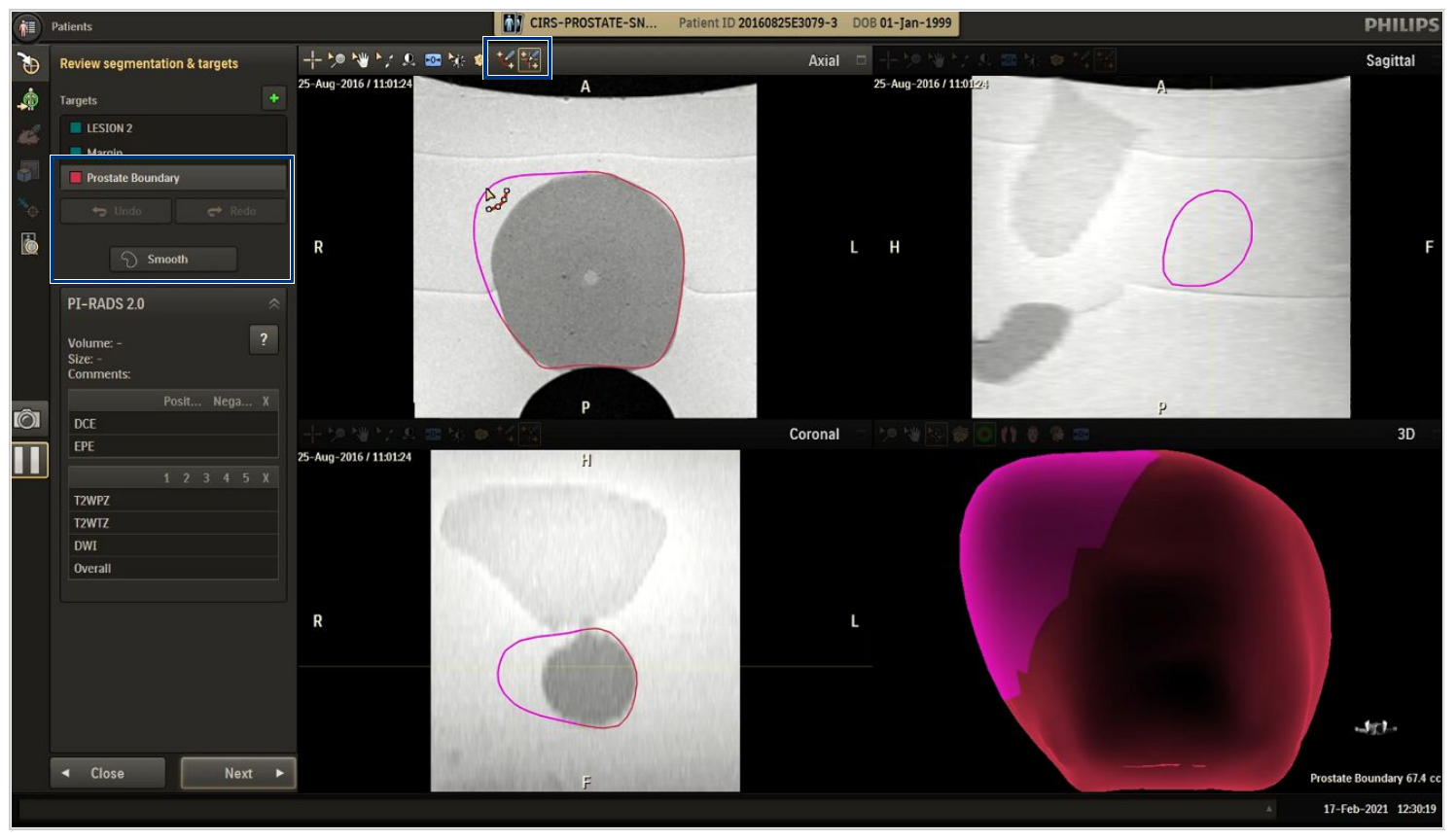The height and width of the screenshot is (840, 1456).
Task: Collapse the PI-RADS 2.0 panel
Action: (274, 304)
